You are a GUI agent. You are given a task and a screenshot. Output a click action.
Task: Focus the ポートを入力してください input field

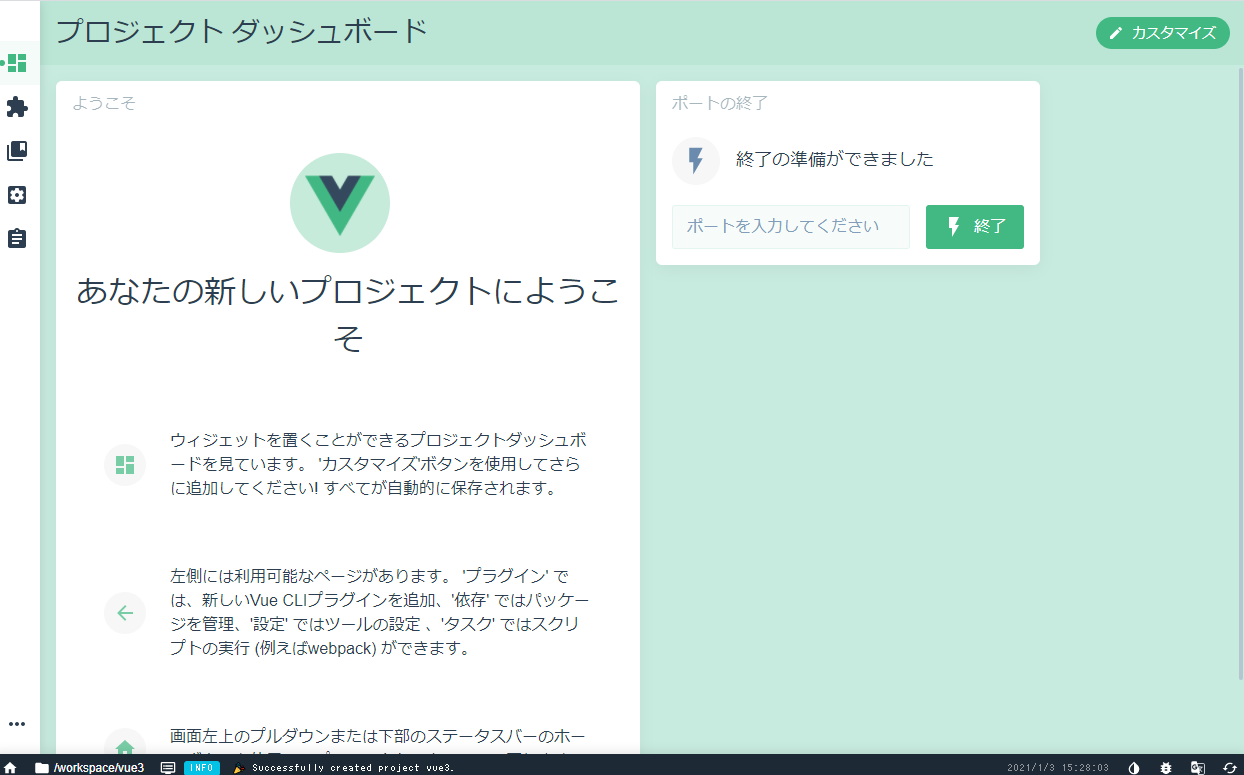(791, 227)
